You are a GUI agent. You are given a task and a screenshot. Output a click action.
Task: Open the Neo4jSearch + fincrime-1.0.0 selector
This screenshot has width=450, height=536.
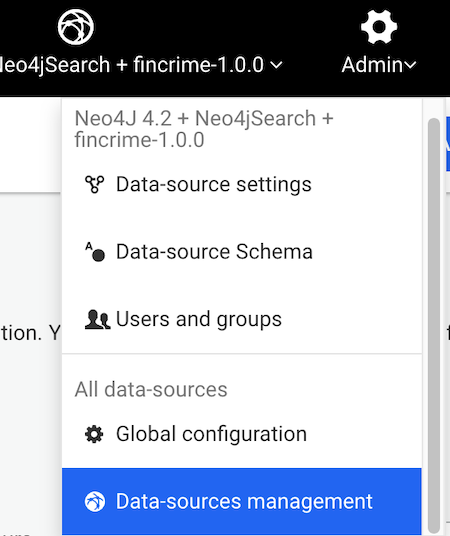pyautogui.click(x=141, y=65)
